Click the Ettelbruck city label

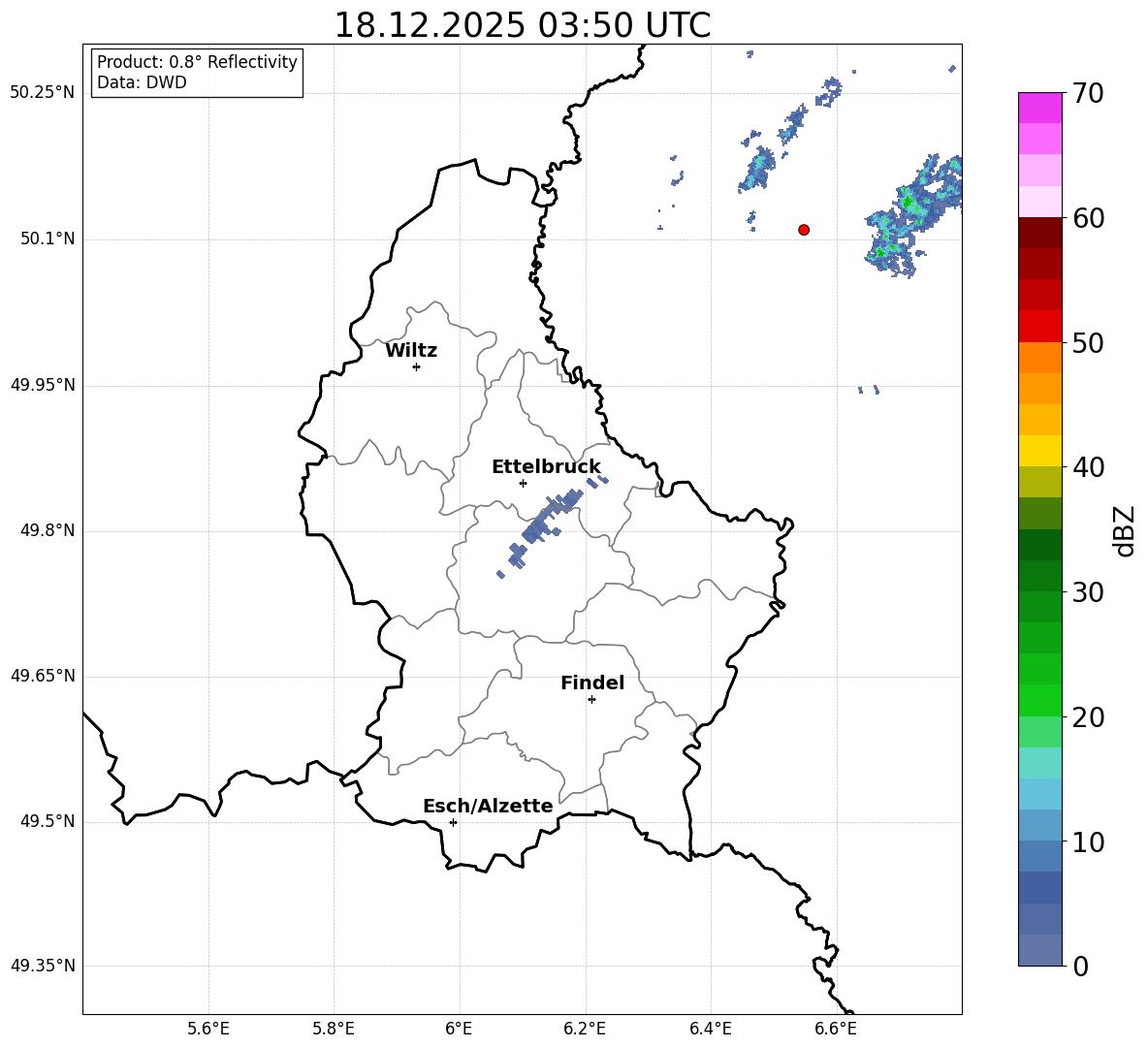[546, 467]
